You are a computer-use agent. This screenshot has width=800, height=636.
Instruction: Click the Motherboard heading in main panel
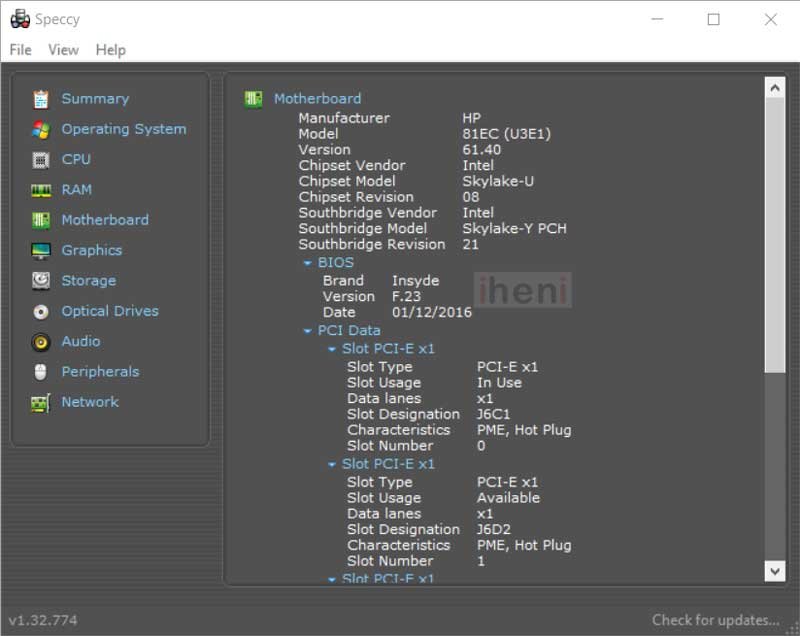317,98
